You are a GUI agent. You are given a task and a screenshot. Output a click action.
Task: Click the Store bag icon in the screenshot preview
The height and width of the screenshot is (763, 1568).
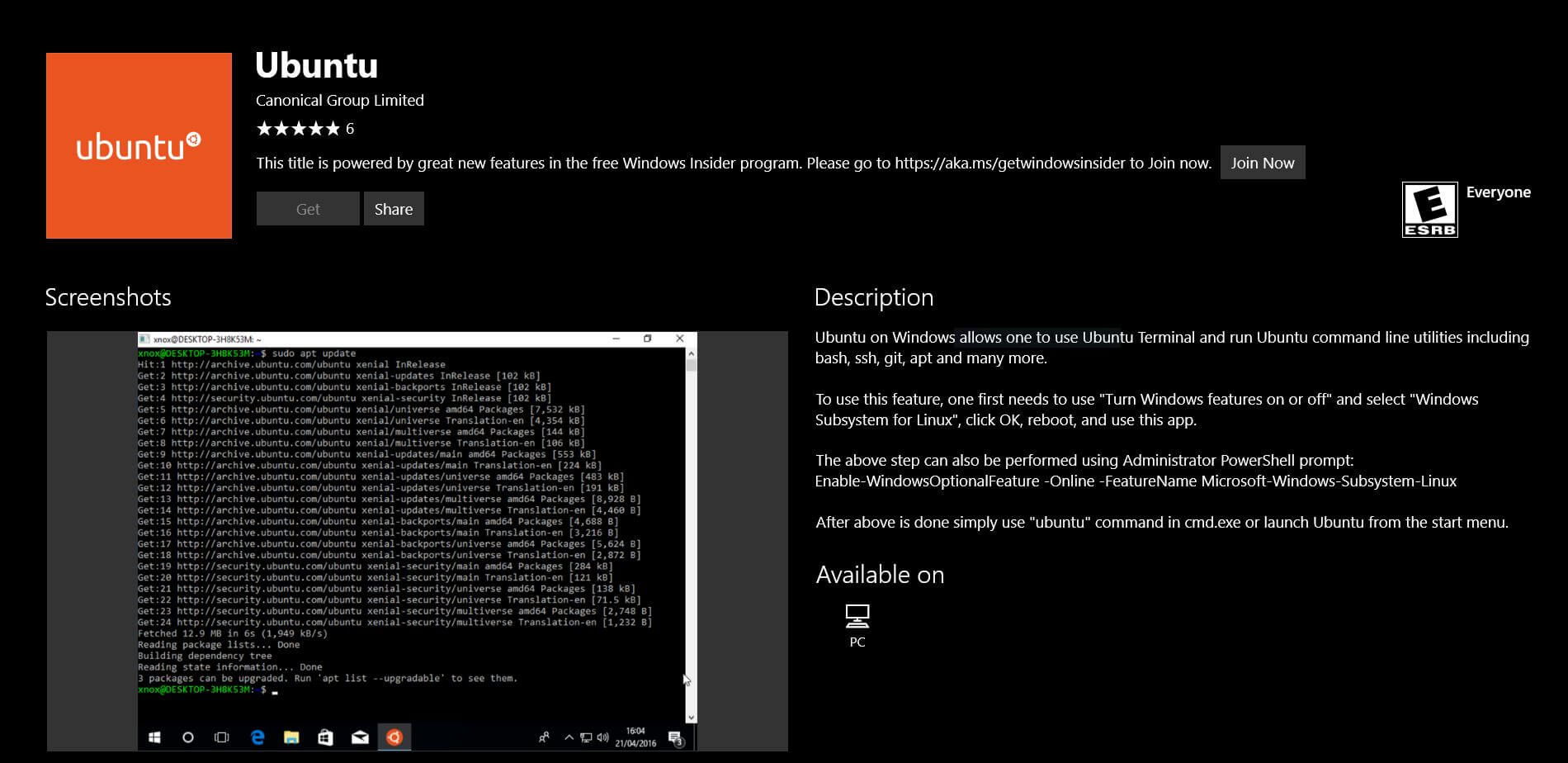pos(326,737)
